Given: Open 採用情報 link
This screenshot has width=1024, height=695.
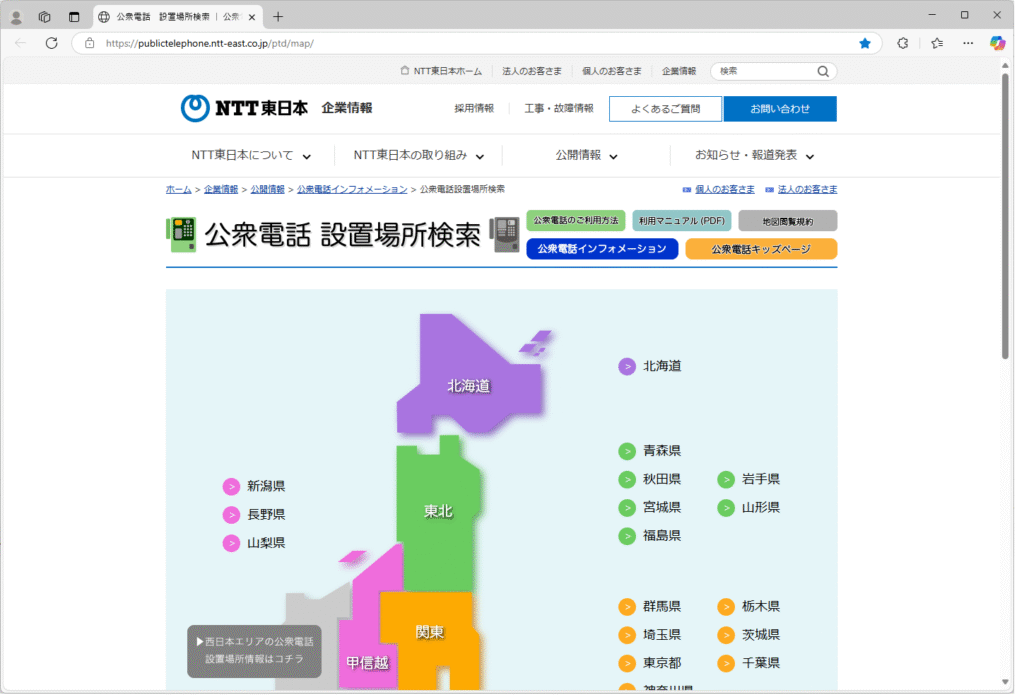Looking at the screenshot, I should click(474, 108).
